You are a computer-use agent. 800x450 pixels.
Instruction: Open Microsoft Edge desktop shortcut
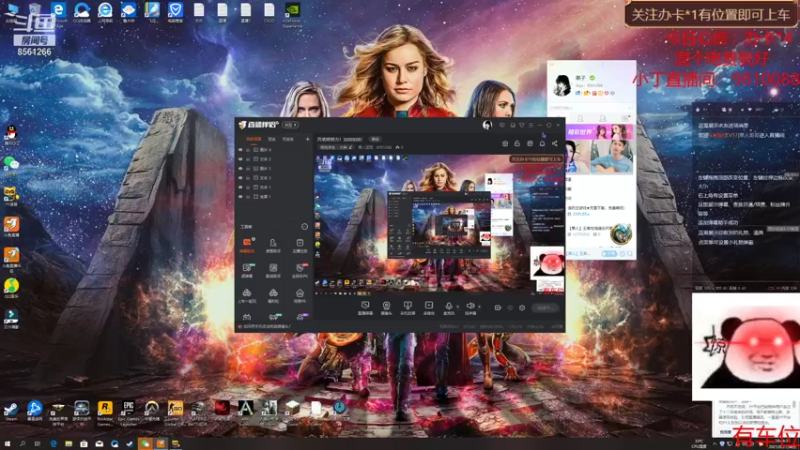pos(58,9)
